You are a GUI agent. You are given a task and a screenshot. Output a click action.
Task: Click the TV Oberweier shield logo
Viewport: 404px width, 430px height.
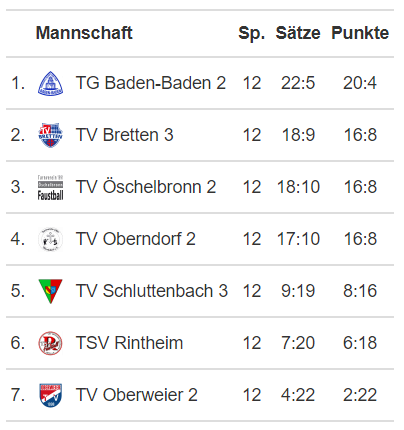pos(50,395)
